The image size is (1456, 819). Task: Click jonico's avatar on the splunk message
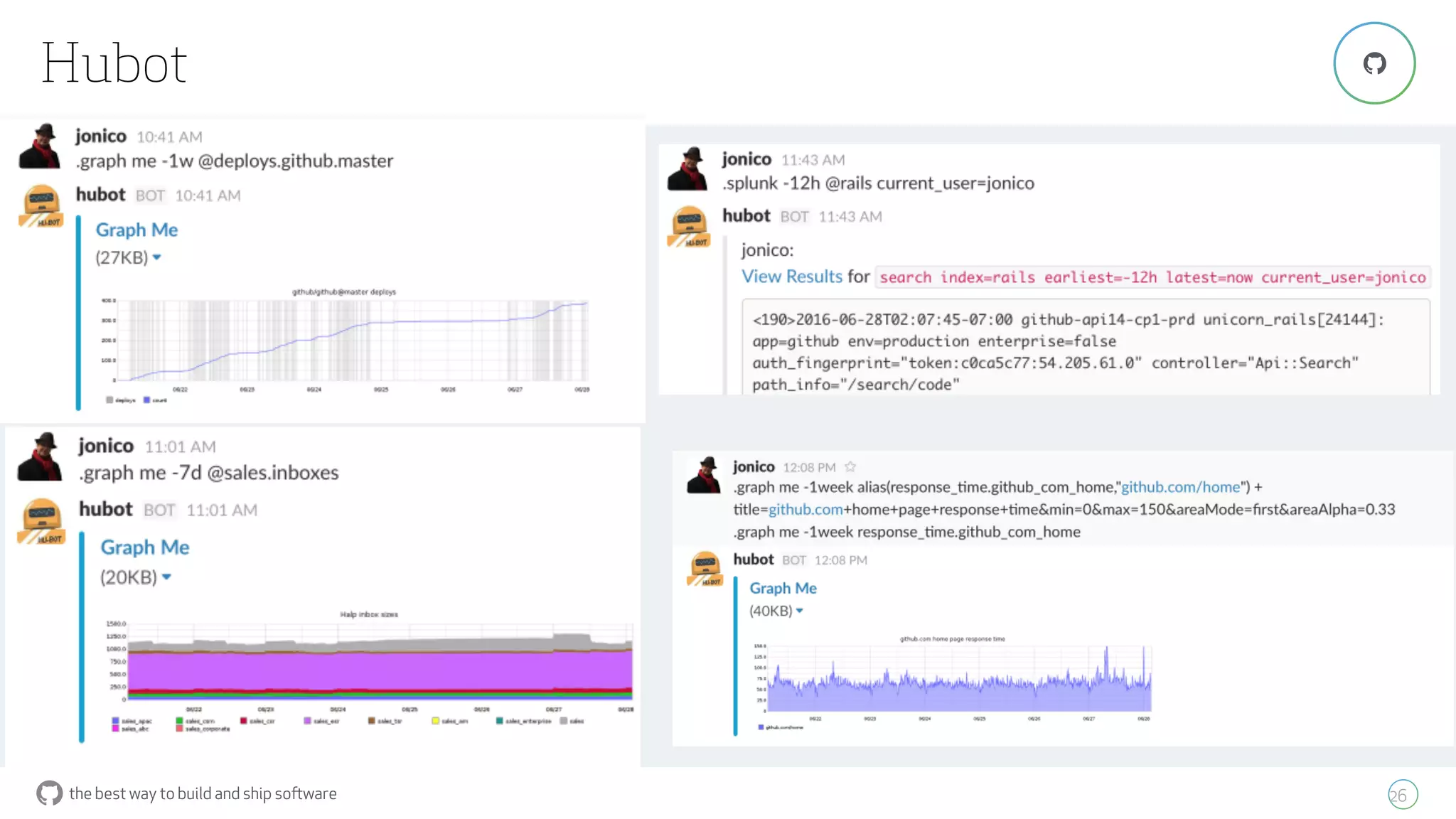pyautogui.click(x=687, y=169)
